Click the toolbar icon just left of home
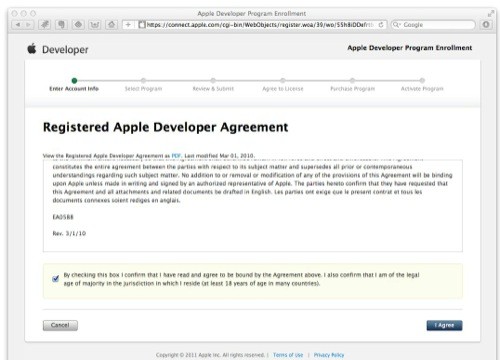Image resolution: width=500 pixels, height=360 pixels. click(95, 25)
